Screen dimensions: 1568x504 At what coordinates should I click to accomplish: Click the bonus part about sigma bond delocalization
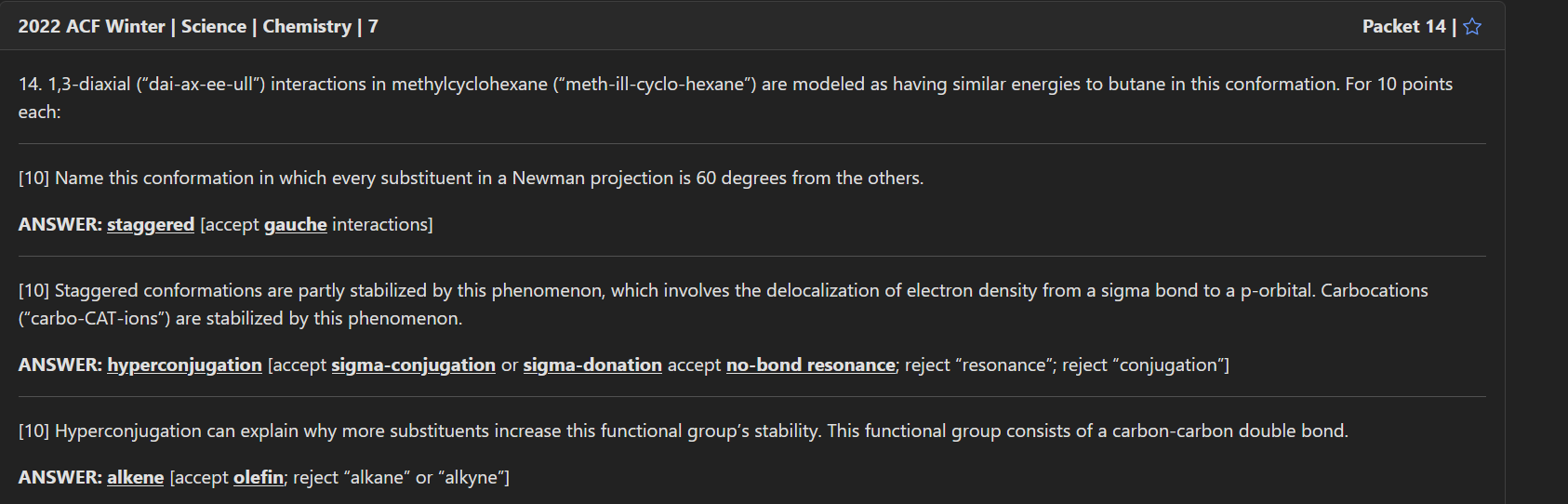723,291
